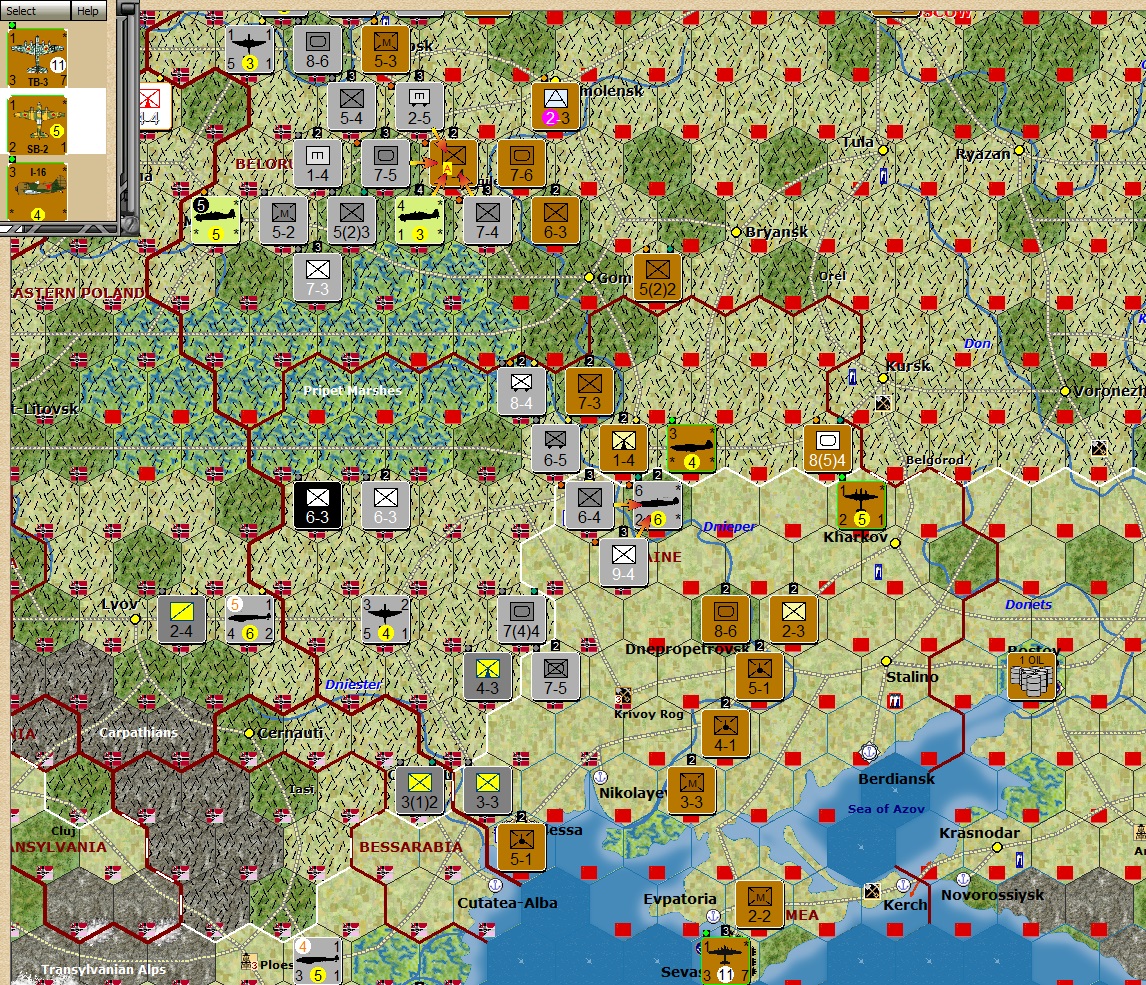Select the orange bomber unit near Kharkov
1146x985 pixels.
(861, 504)
